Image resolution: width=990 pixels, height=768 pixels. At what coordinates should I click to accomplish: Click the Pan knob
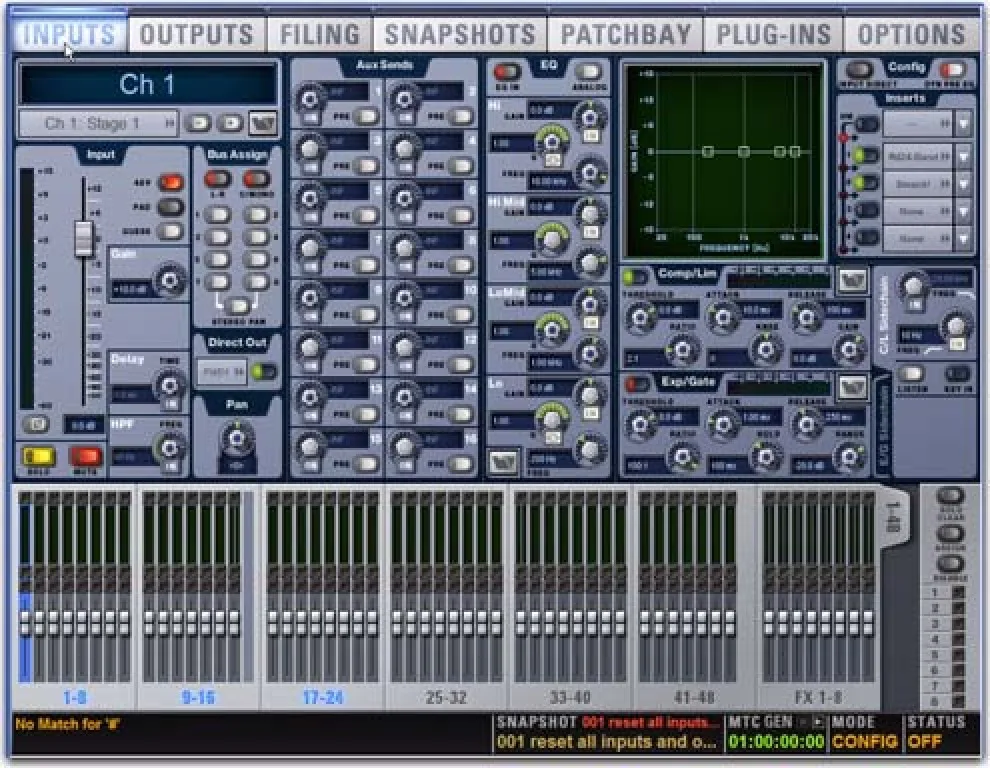(237, 438)
